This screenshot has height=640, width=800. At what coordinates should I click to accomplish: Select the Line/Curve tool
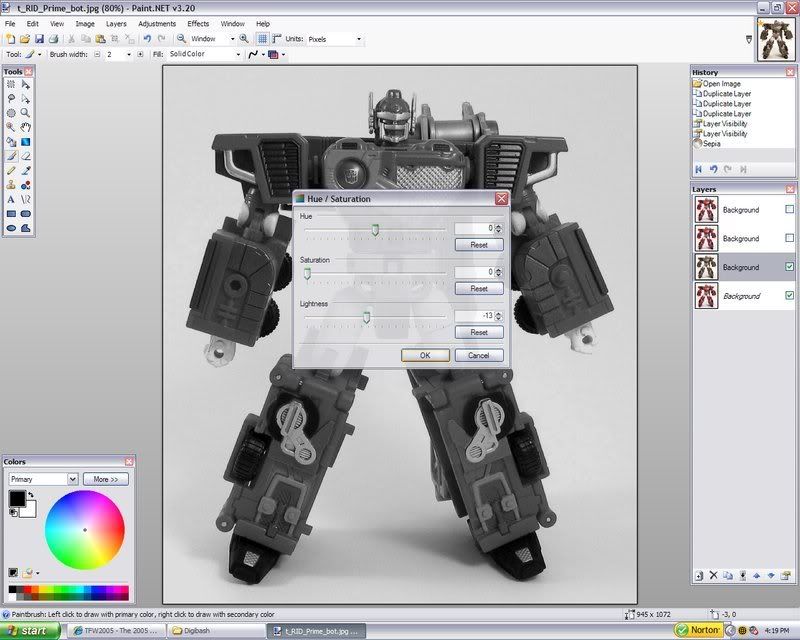pos(26,200)
